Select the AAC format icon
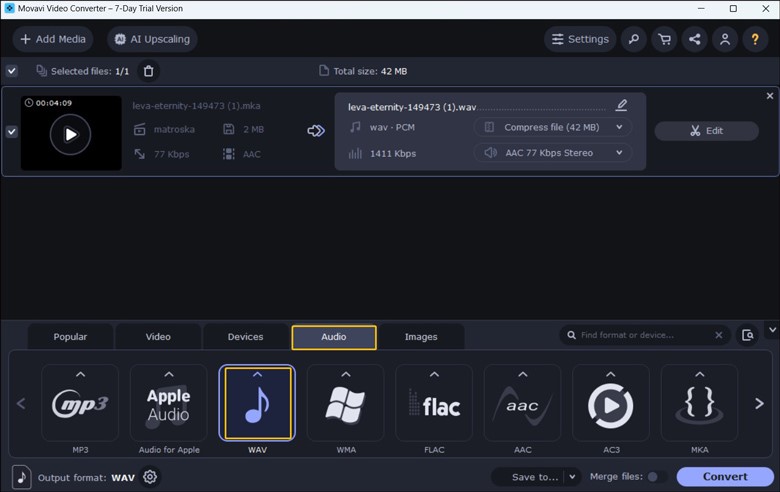Screen dimensions: 780x492 click(x=522, y=404)
